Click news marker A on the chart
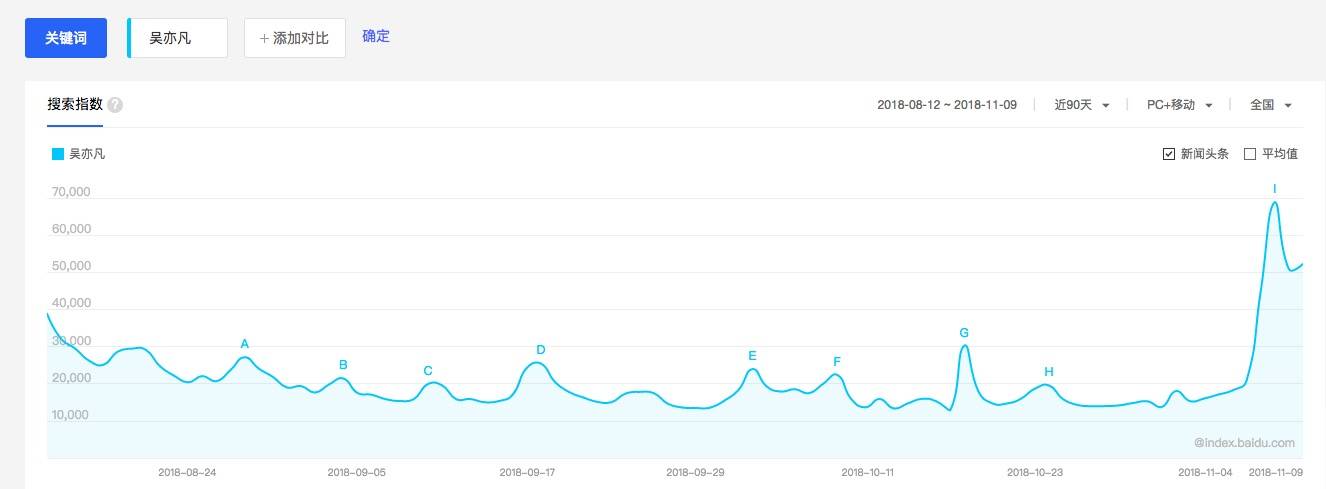1326x489 pixels. (245, 344)
